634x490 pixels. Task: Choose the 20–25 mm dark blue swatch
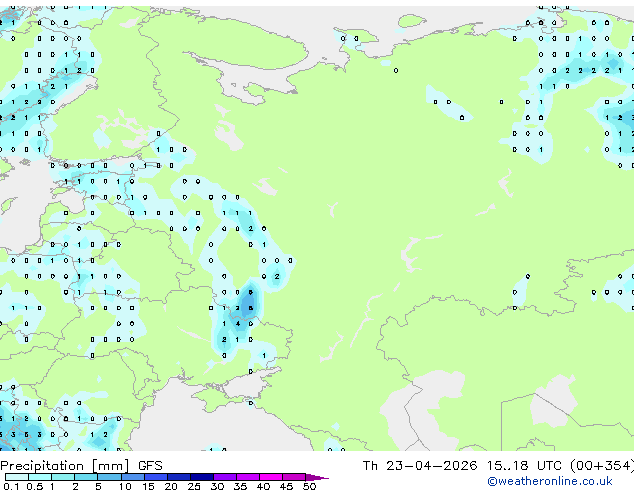point(178,477)
